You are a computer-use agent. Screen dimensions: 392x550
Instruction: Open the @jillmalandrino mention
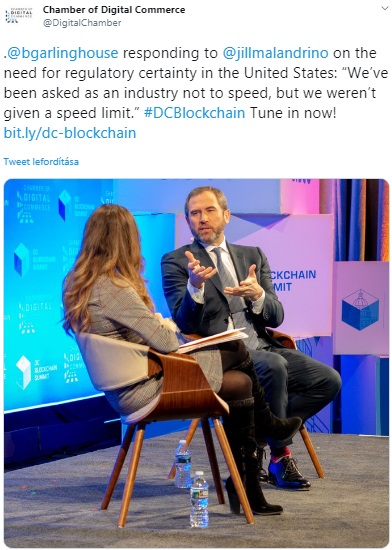pos(275,53)
